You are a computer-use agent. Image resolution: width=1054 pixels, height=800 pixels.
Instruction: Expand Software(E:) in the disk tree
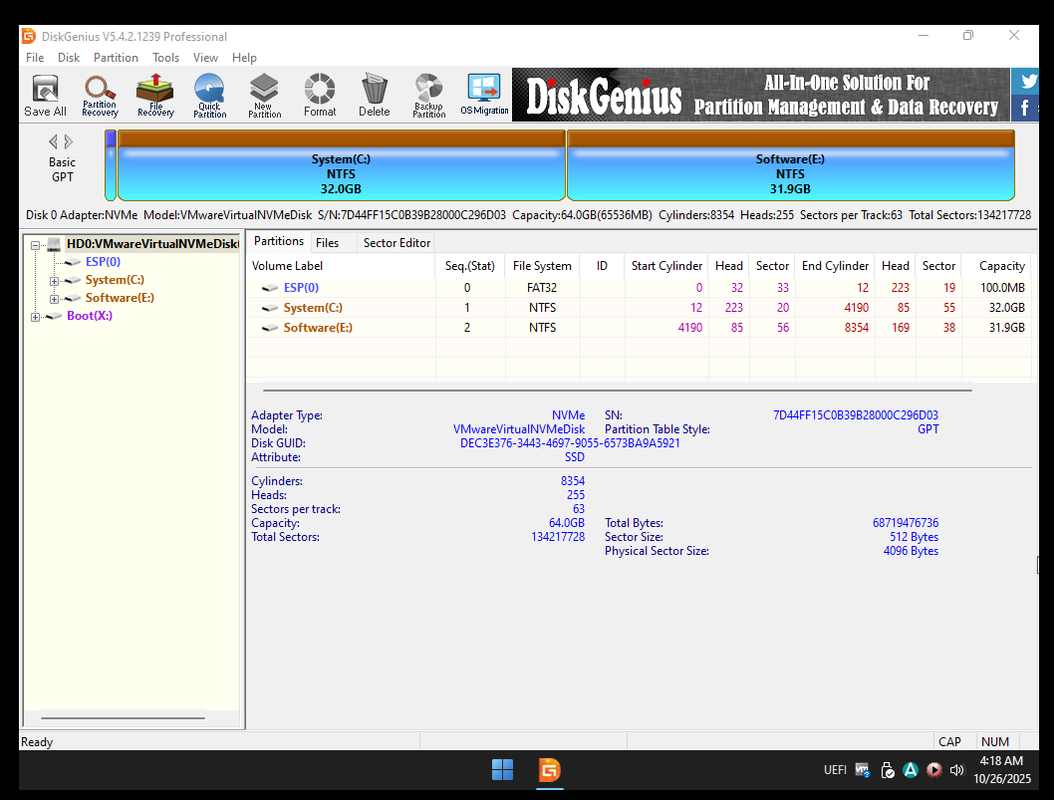pos(54,299)
